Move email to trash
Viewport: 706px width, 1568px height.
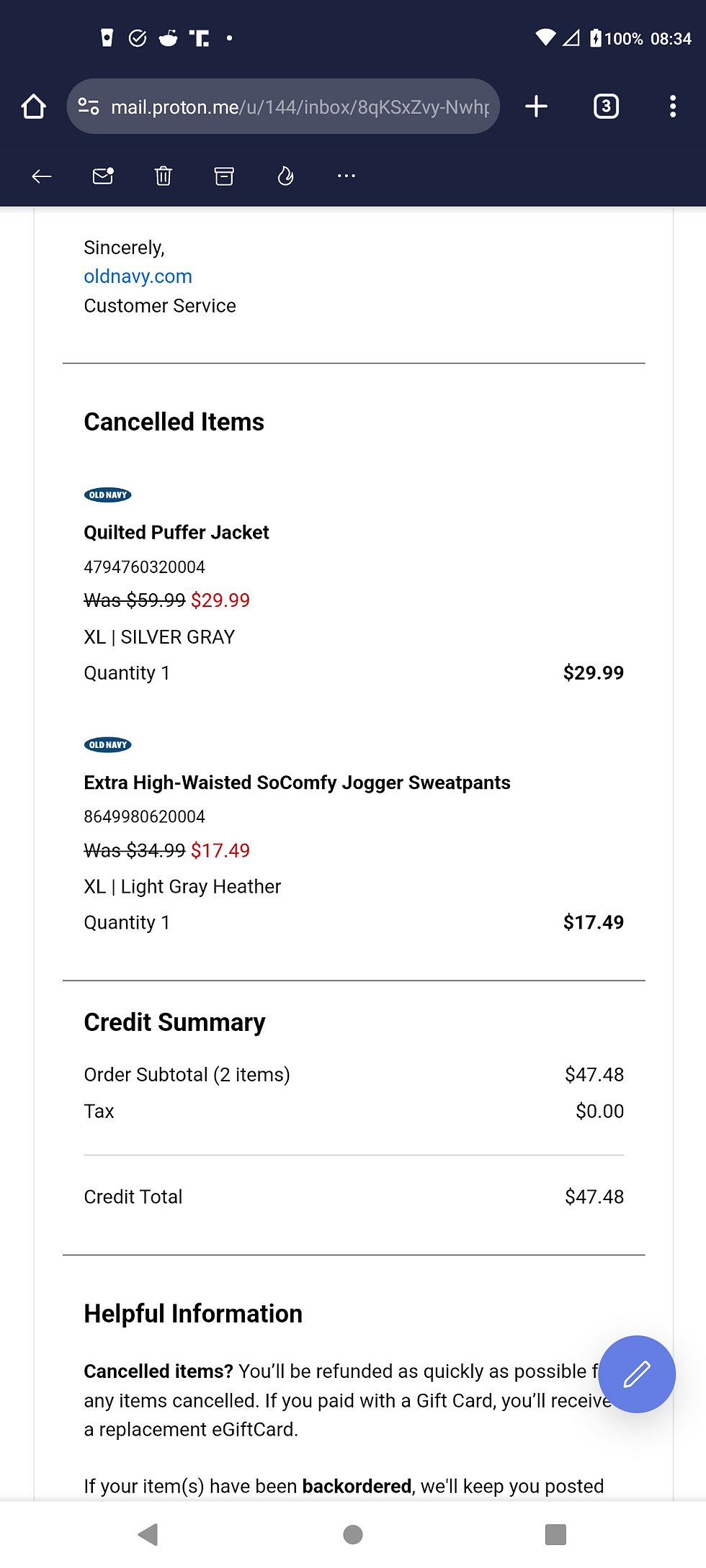coord(164,176)
